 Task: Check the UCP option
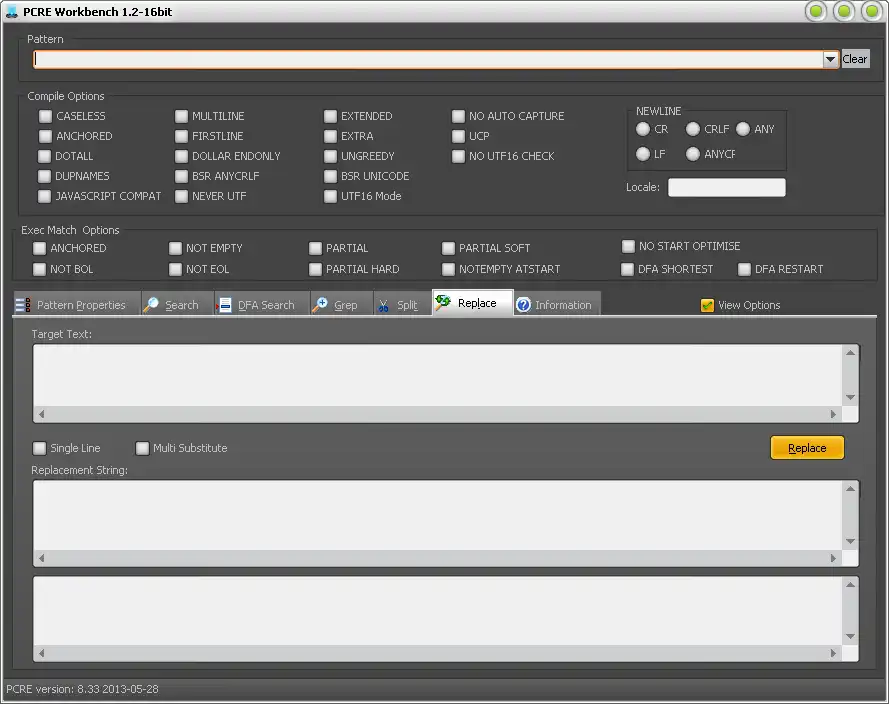458,136
